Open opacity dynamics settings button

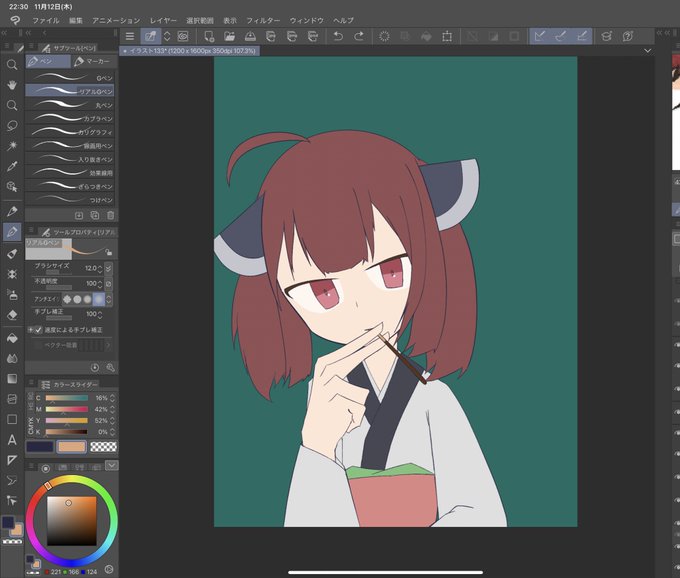[x=108, y=284]
